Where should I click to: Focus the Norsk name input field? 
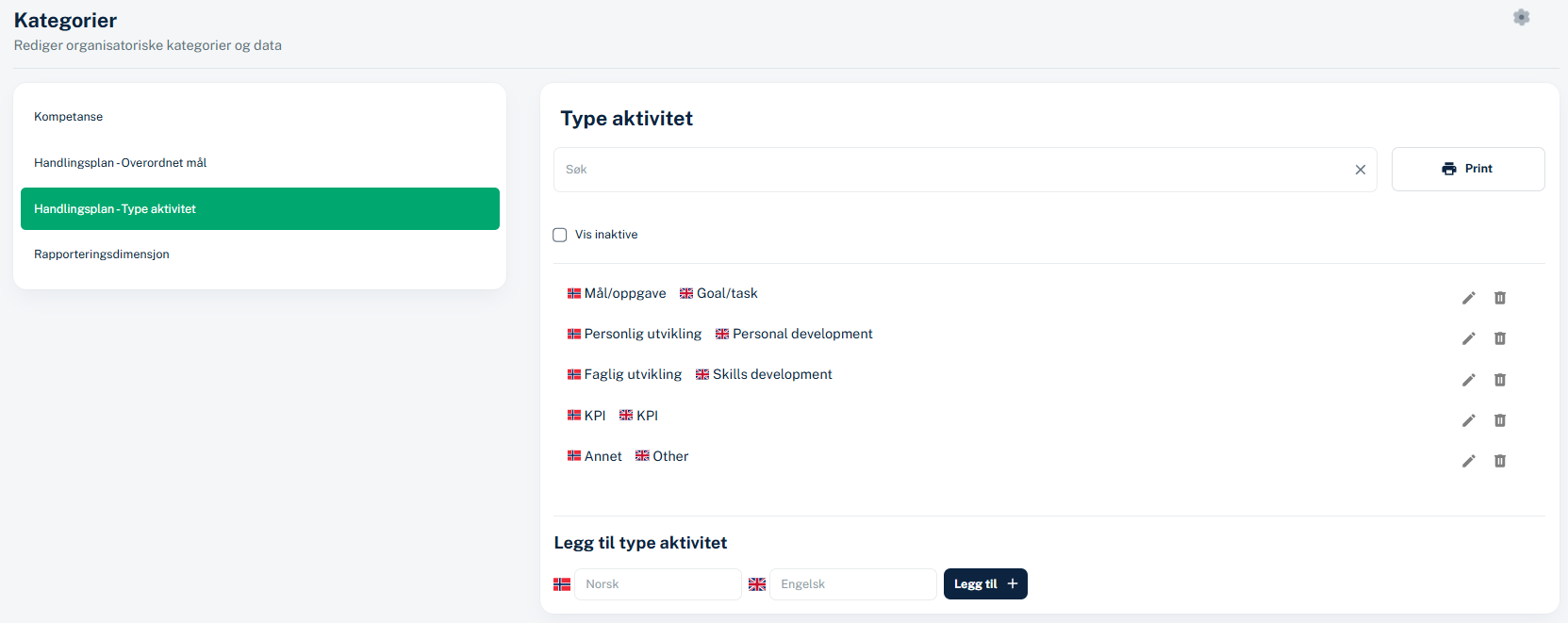tap(657, 584)
